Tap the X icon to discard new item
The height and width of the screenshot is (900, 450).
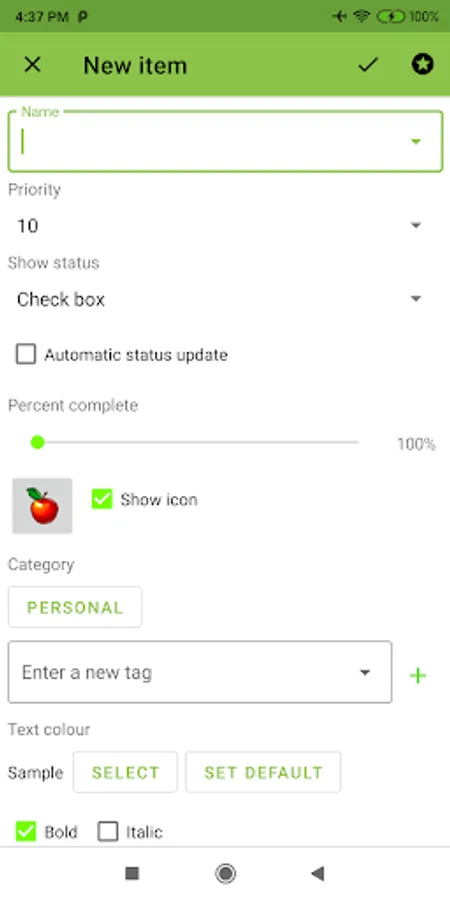tap(32, 65)
